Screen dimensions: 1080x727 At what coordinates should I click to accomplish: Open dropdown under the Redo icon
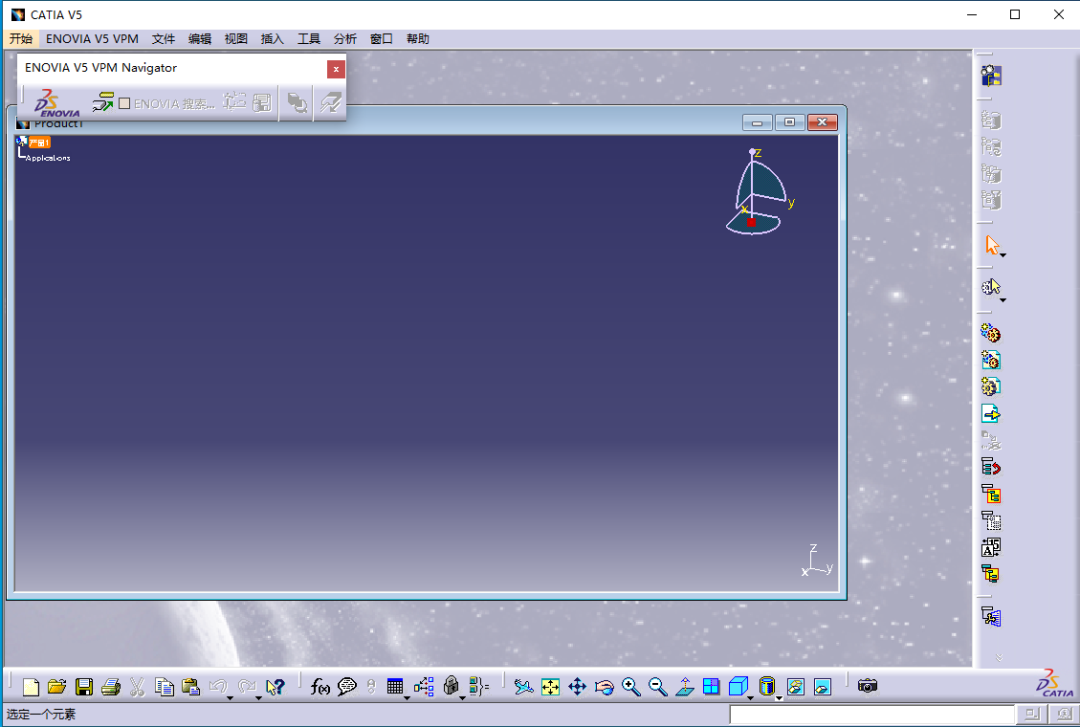[x=258, y=698]
